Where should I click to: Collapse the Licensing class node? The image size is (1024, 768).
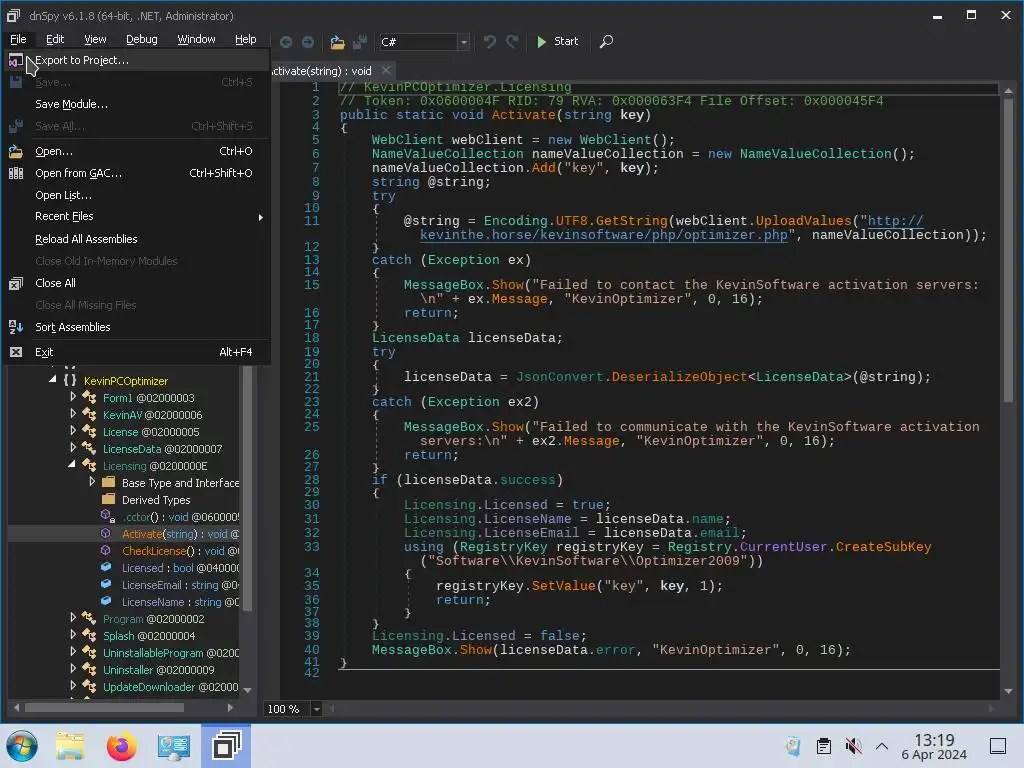(72, 464)
